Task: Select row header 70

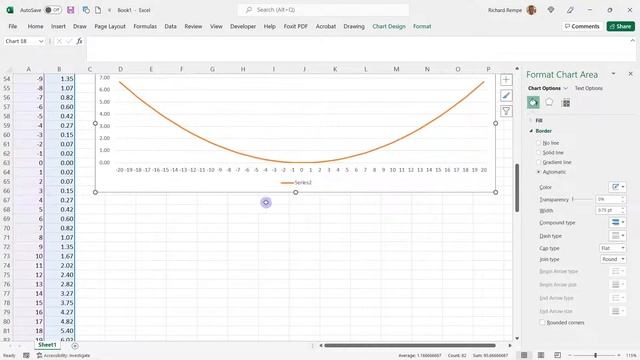Action: pos(7,228)
